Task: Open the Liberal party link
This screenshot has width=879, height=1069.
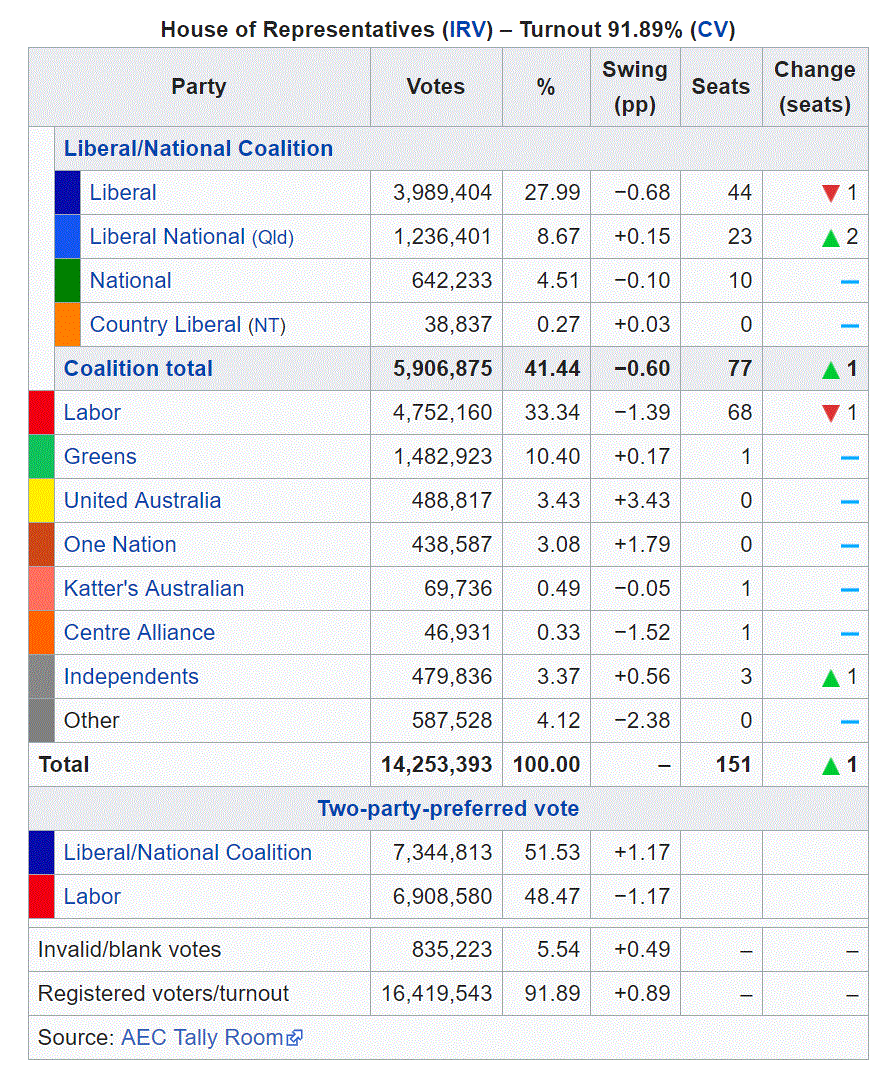Action: (123, 193)
